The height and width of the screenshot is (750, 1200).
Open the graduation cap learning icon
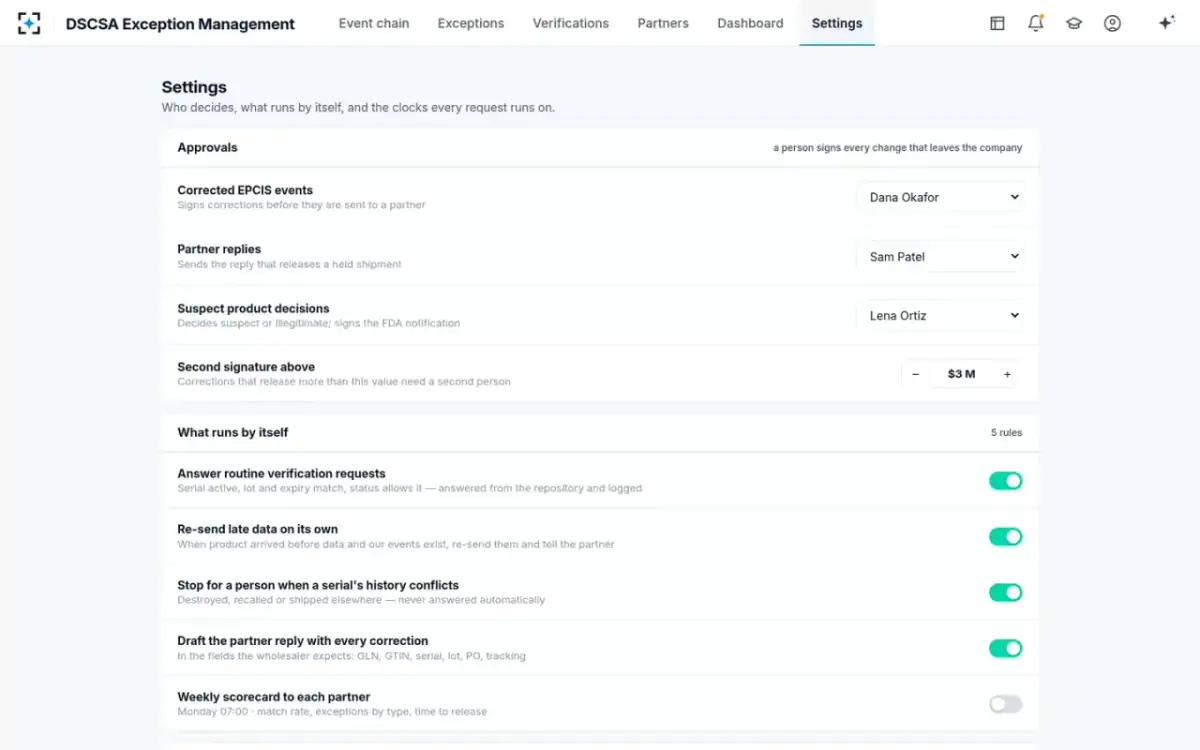pos(1074,23)
